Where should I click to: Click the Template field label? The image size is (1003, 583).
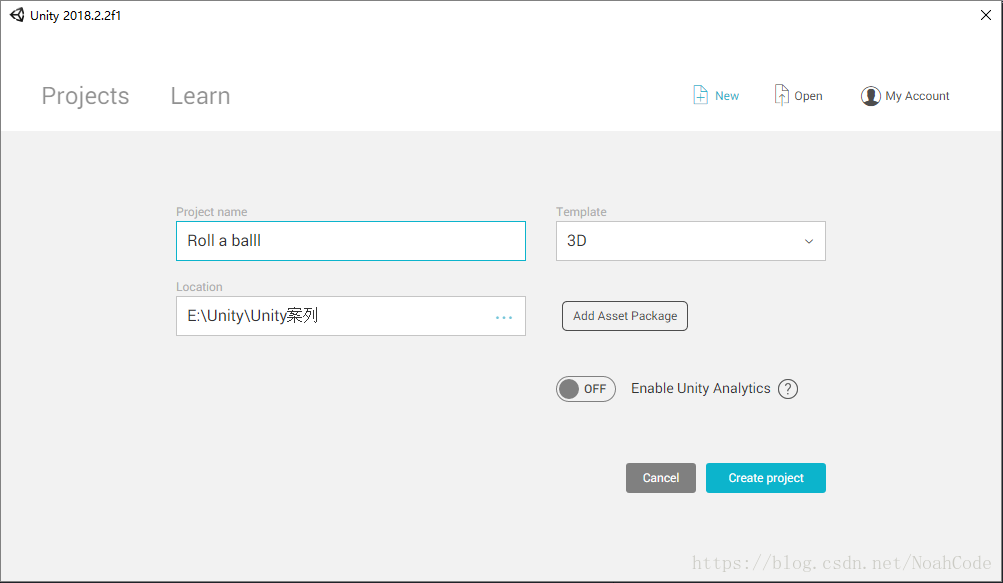click(x=581, y=212)
